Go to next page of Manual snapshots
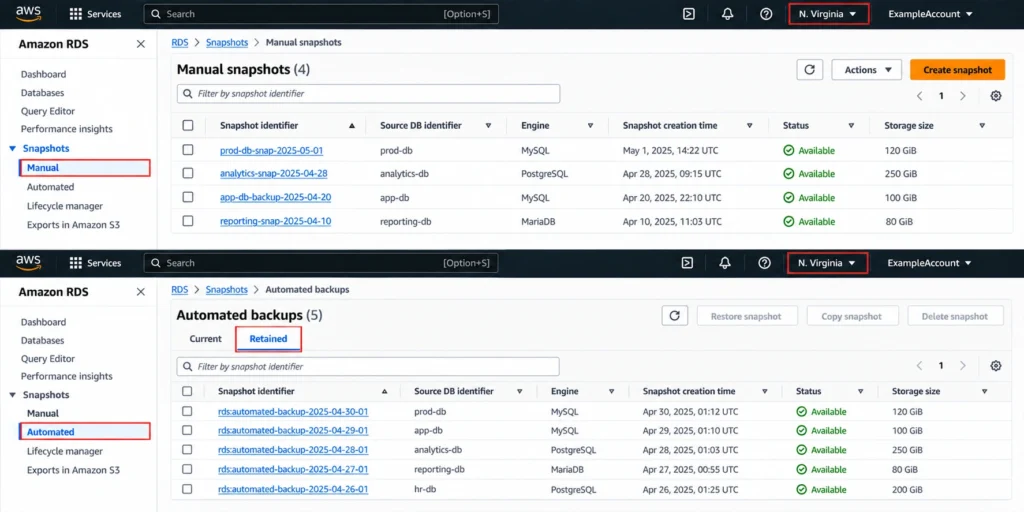The image size is (1024, 512). click(x=963, y=96)
